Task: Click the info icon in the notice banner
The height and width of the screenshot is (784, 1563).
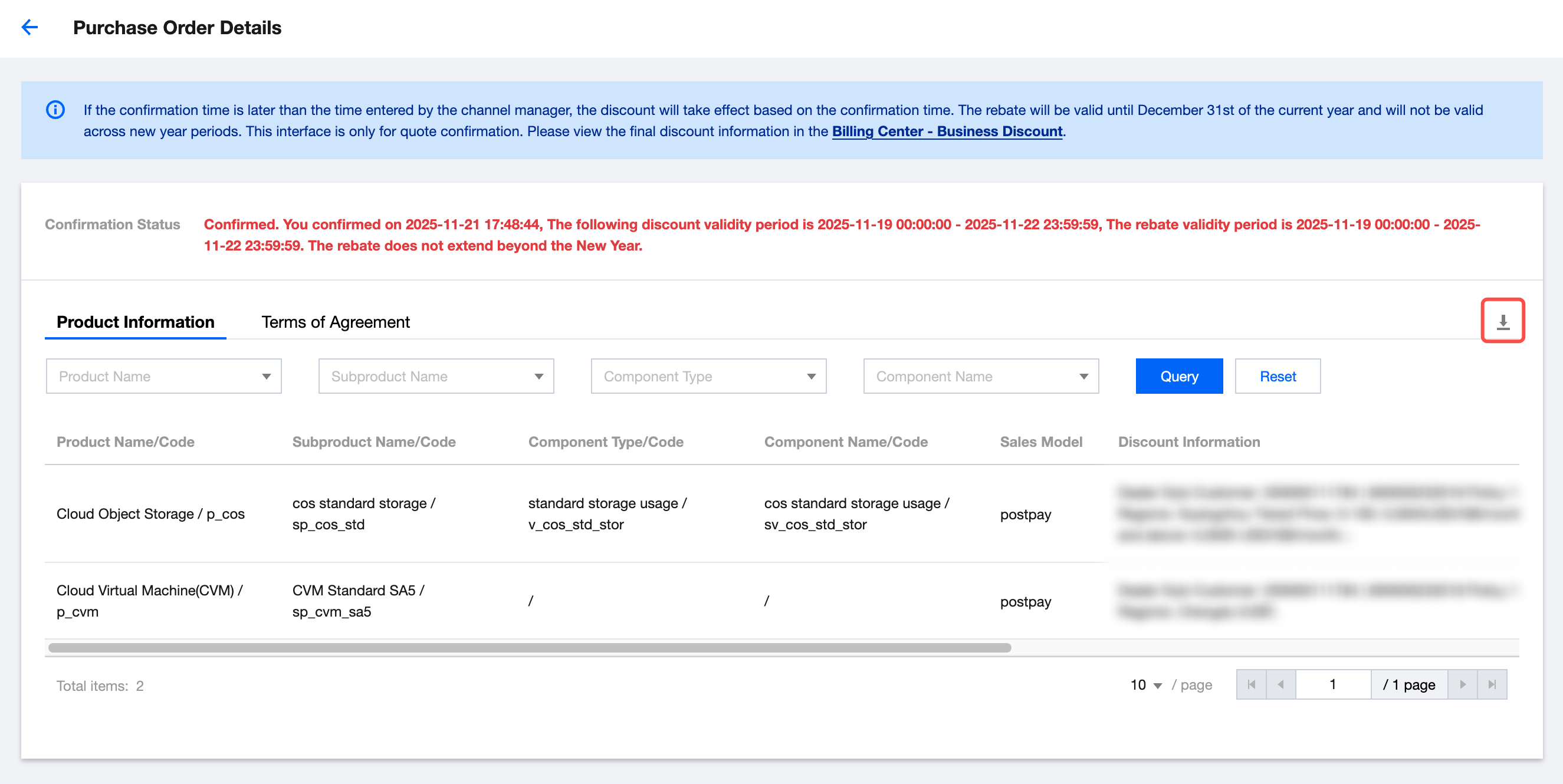Action: coord(55,110)
